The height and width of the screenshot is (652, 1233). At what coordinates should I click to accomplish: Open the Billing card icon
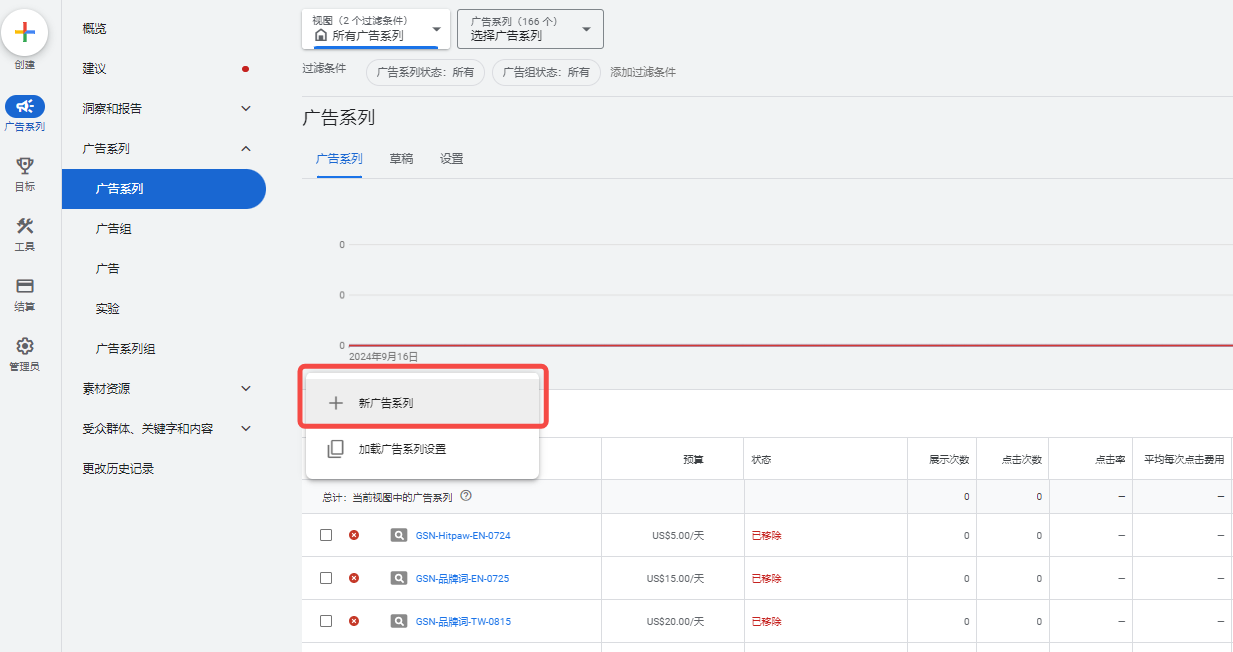[x=25, y=286]
